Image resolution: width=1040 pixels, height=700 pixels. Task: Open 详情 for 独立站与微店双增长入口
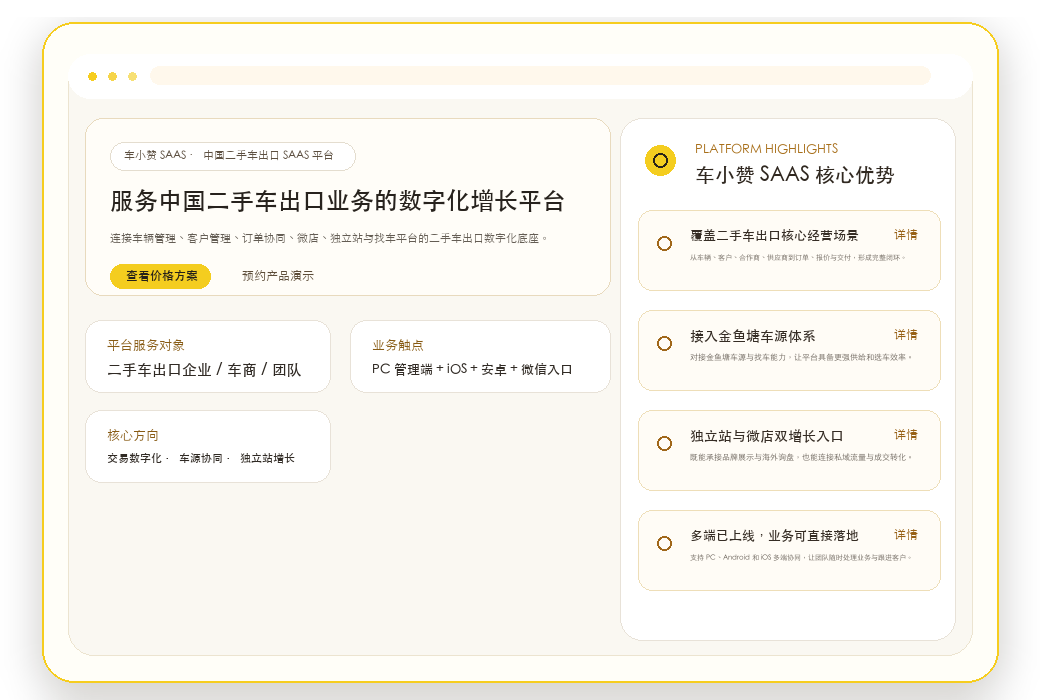coord(905,435)
